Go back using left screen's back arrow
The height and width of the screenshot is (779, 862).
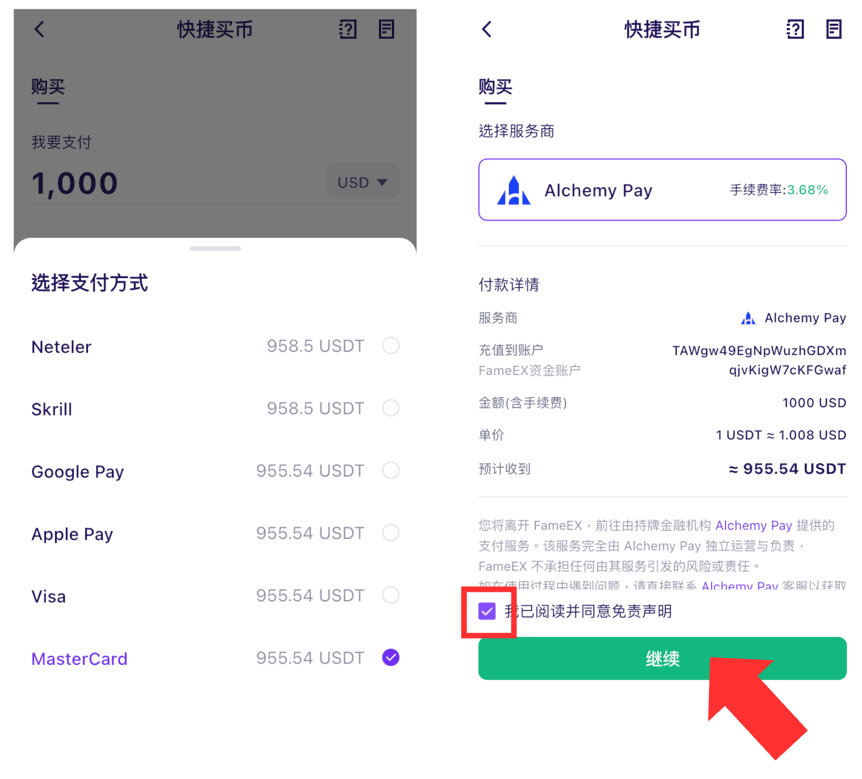point(39,29)
